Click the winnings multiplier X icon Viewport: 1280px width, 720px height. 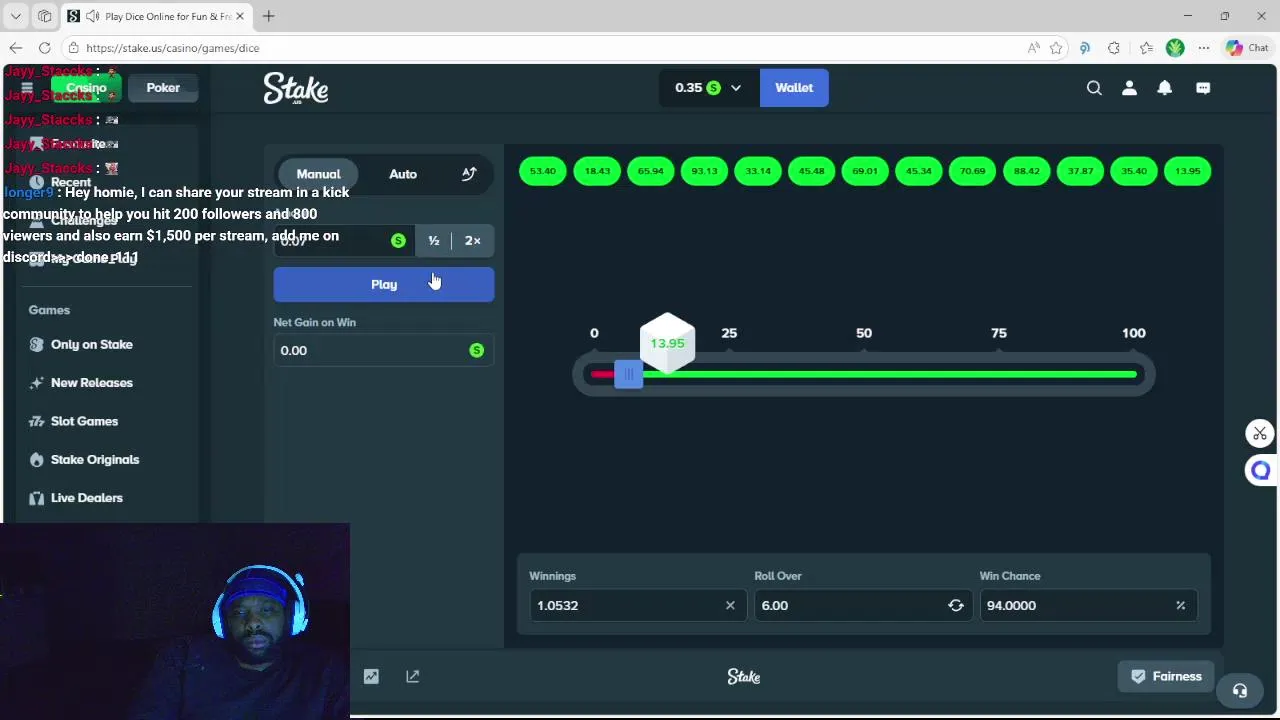730,605
